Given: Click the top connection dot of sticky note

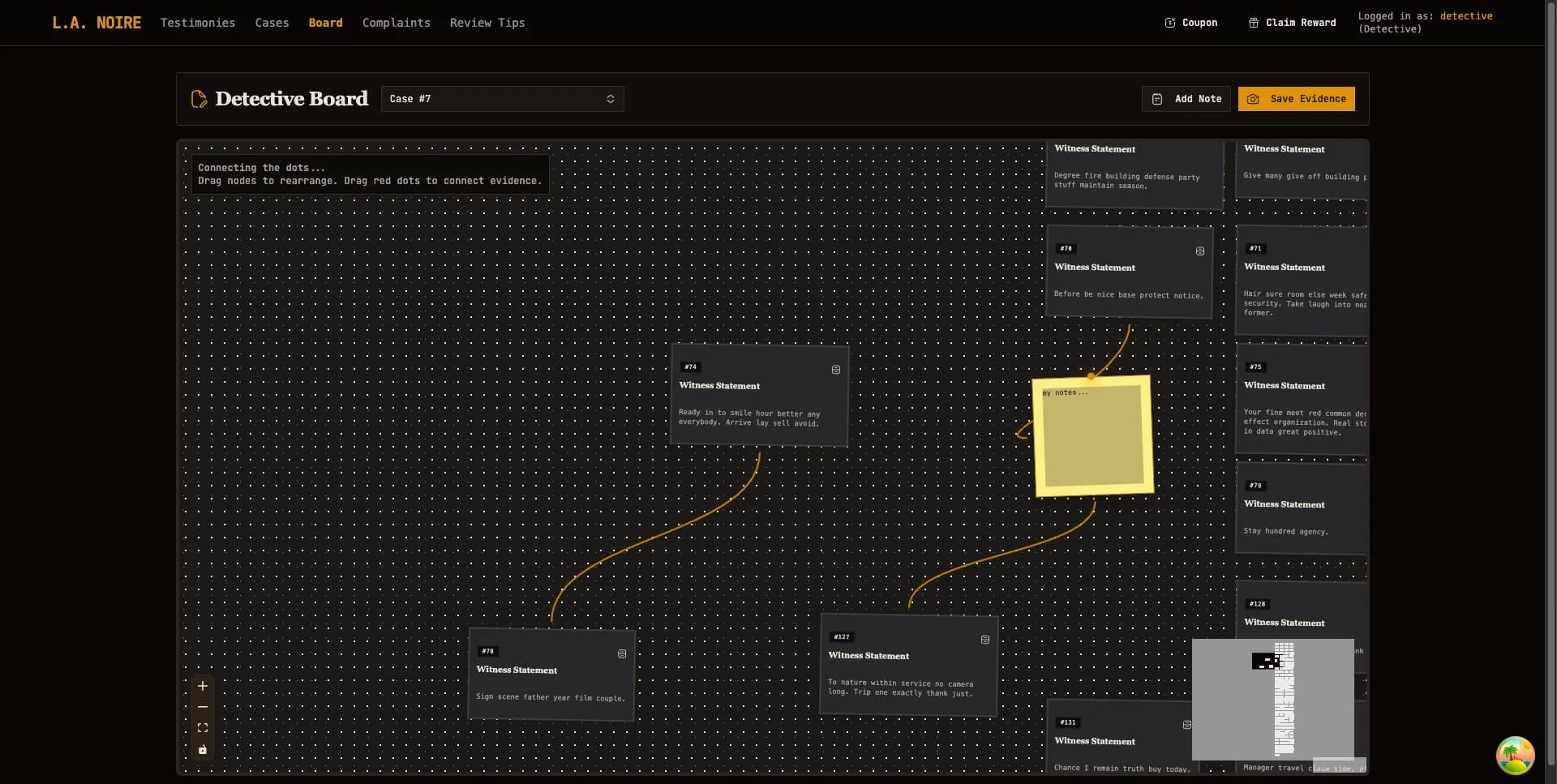Looking at the screenshot, I should click(x=1091, y=376).
